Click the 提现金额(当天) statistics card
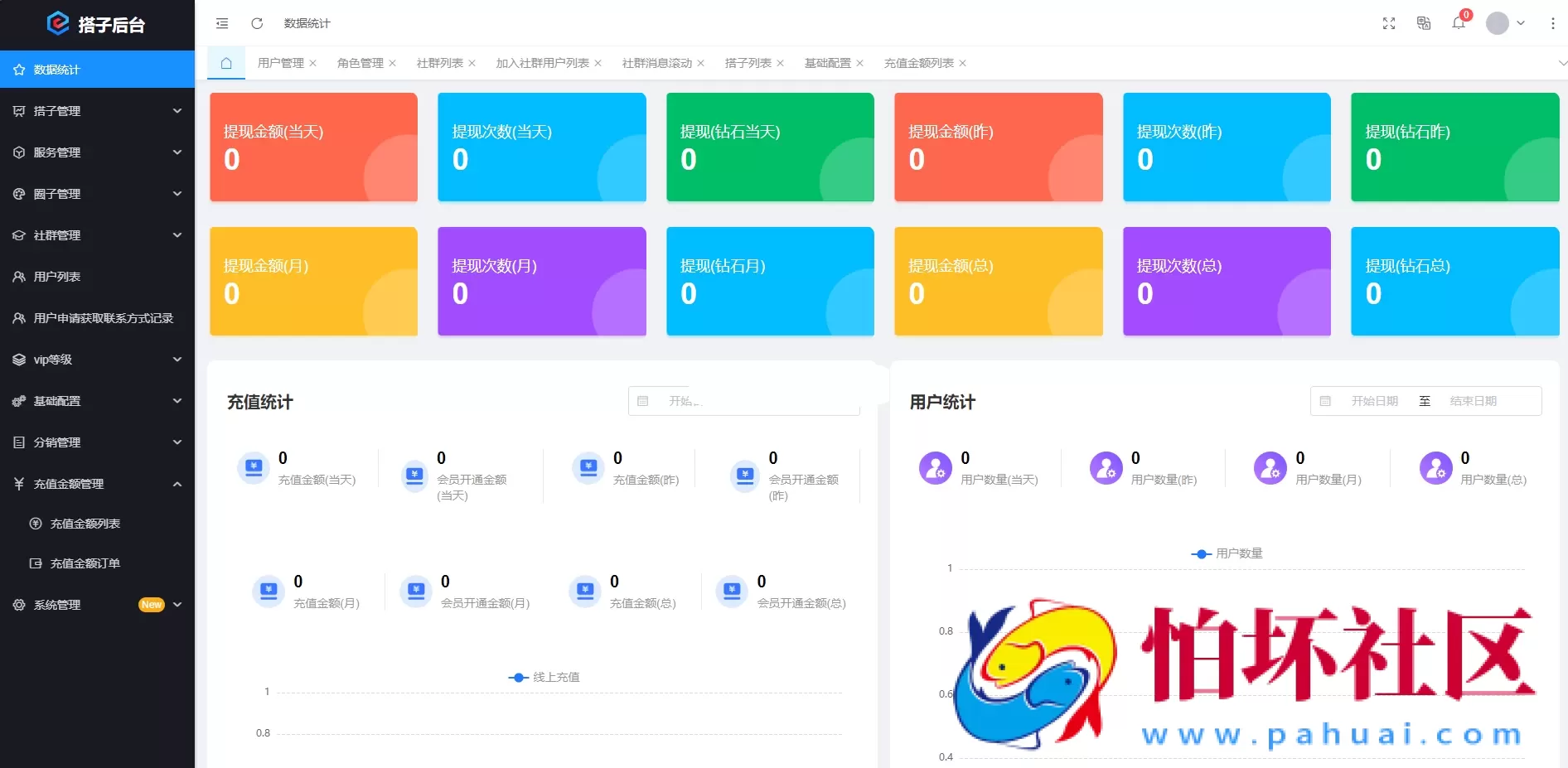1568x768 pixels. coord(313,147)
